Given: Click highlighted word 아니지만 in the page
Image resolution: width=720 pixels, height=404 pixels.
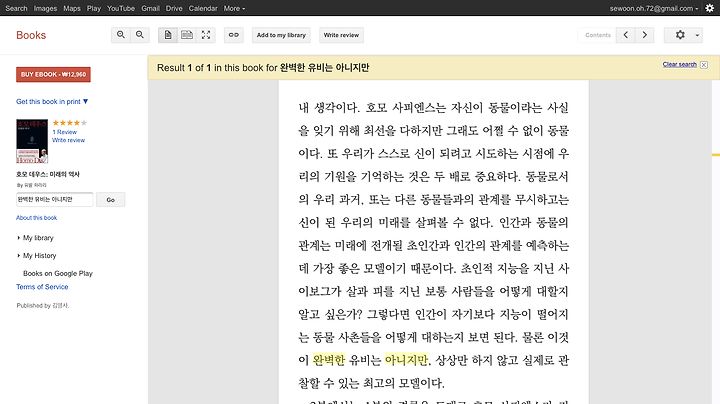Looking at the screenshot, I should pos(406,360).
